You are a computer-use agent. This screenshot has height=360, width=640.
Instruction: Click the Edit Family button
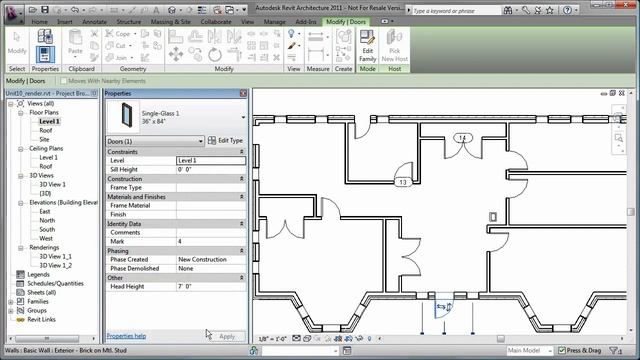[367, 46]
